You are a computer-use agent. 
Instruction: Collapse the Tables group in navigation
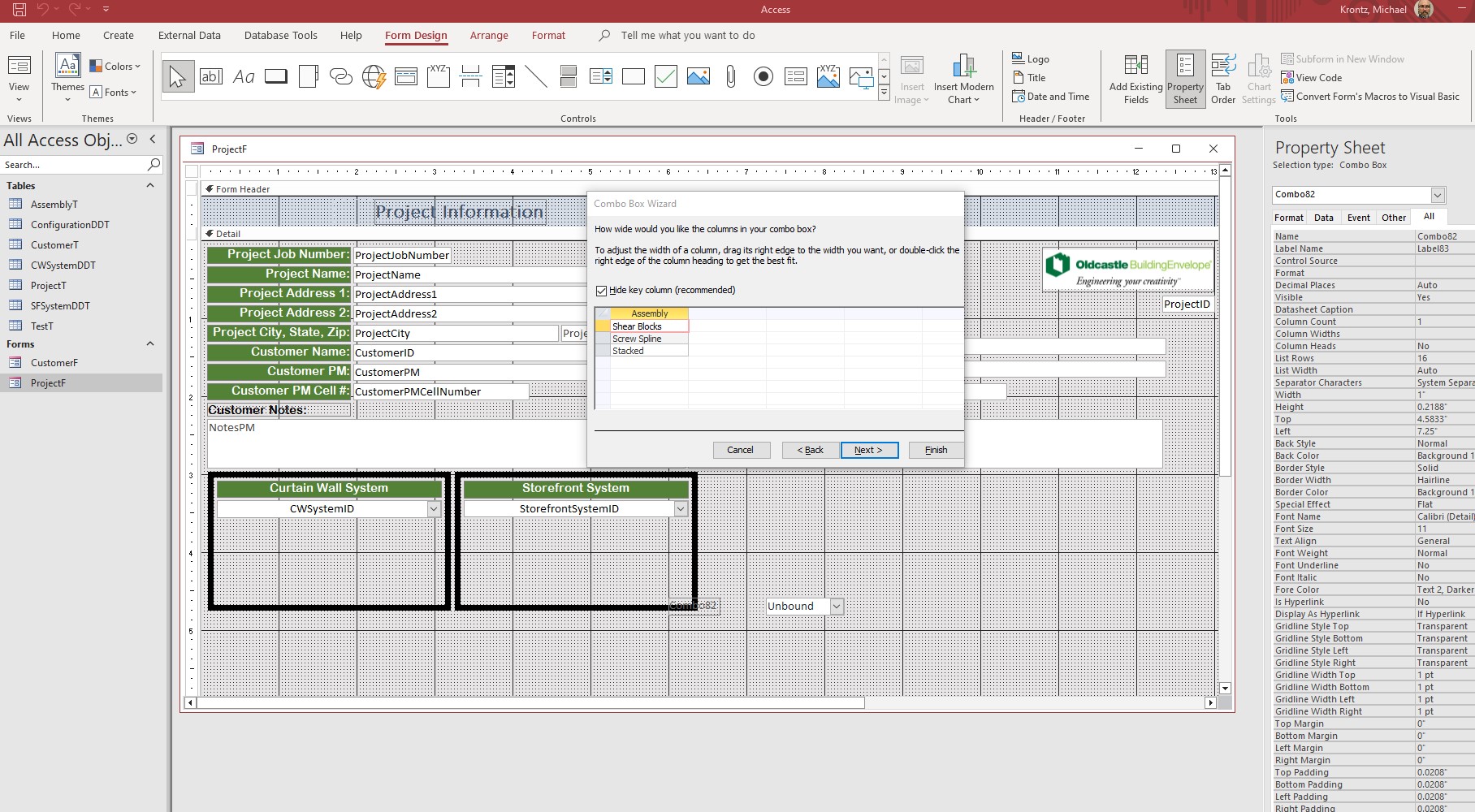(x=149, y=186)
